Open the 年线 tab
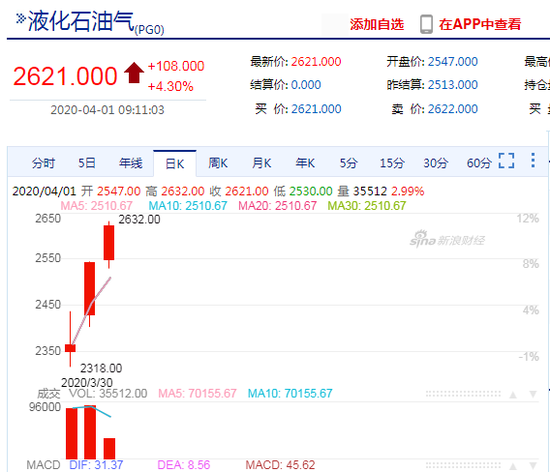550x472 pixels. click(130, 163)
